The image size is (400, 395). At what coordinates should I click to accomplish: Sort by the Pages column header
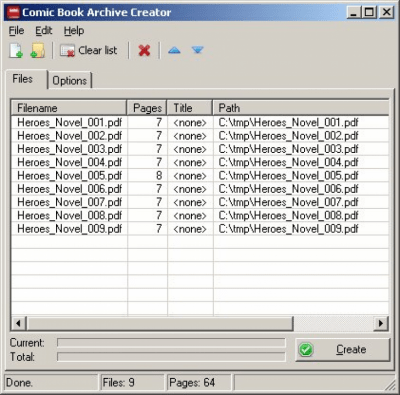pos(147,108)
